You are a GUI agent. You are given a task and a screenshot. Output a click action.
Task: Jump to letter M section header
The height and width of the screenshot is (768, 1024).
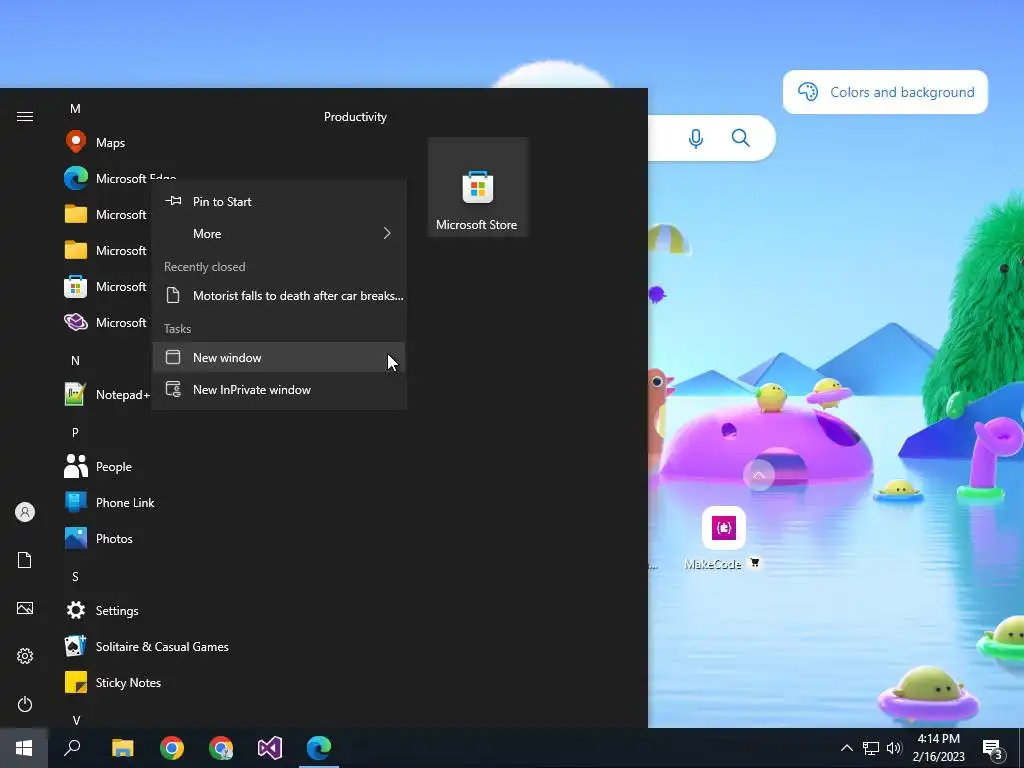click(x=75, y=108)
